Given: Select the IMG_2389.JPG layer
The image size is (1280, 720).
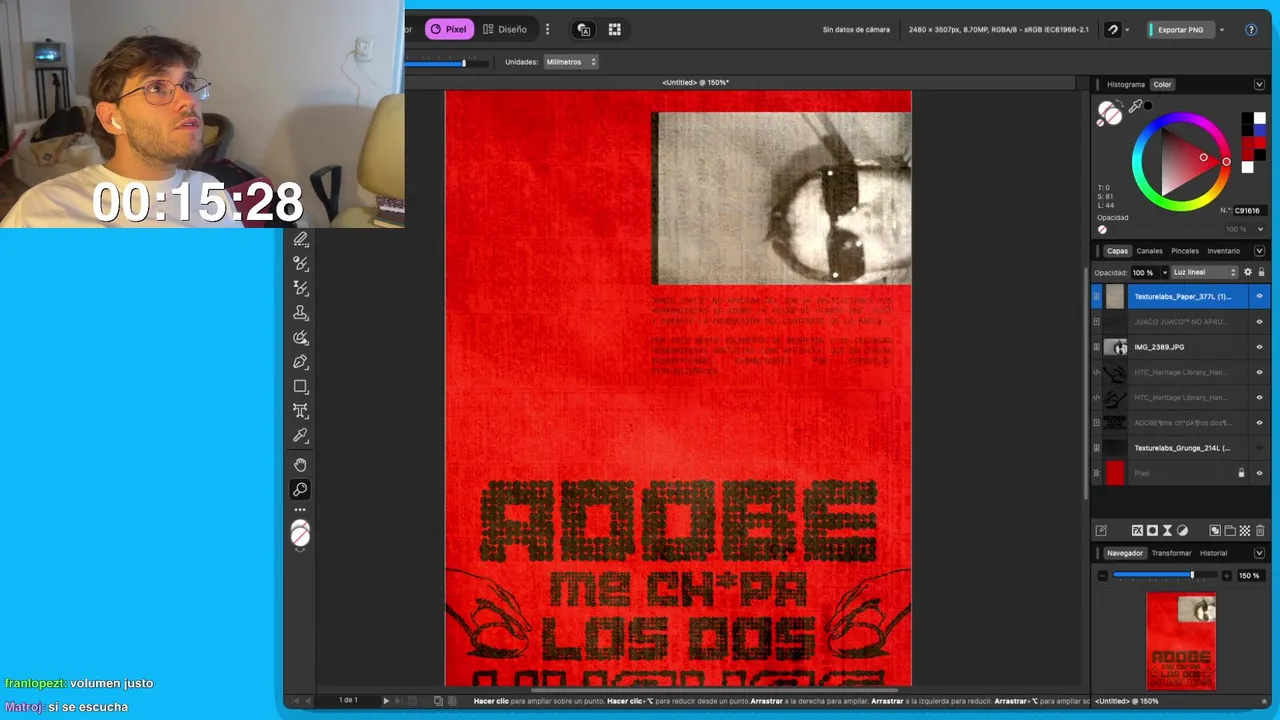Looking at the screenshot, I should pyautogui.click(x=1178, y=347).
